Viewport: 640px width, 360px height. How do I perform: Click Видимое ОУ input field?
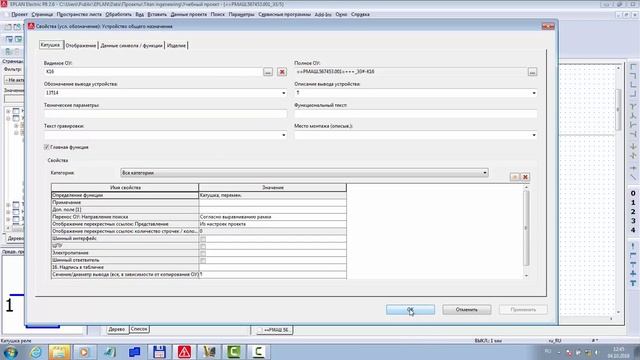click(x=152, y=72)
